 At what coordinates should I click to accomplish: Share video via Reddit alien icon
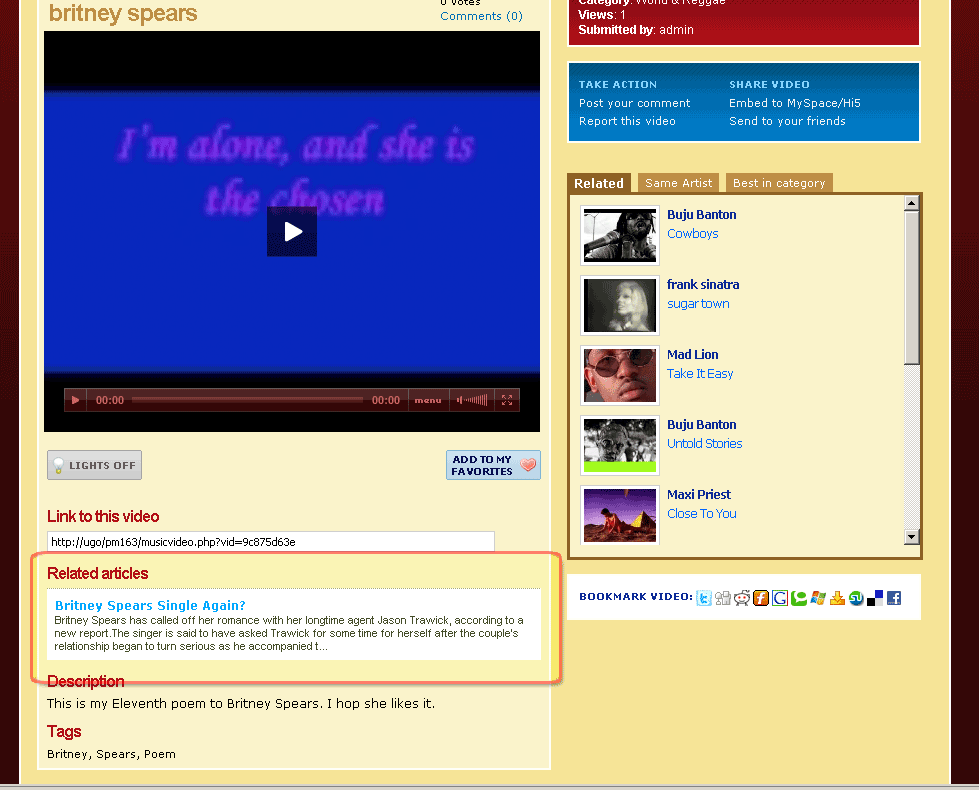tap(742, 598)
